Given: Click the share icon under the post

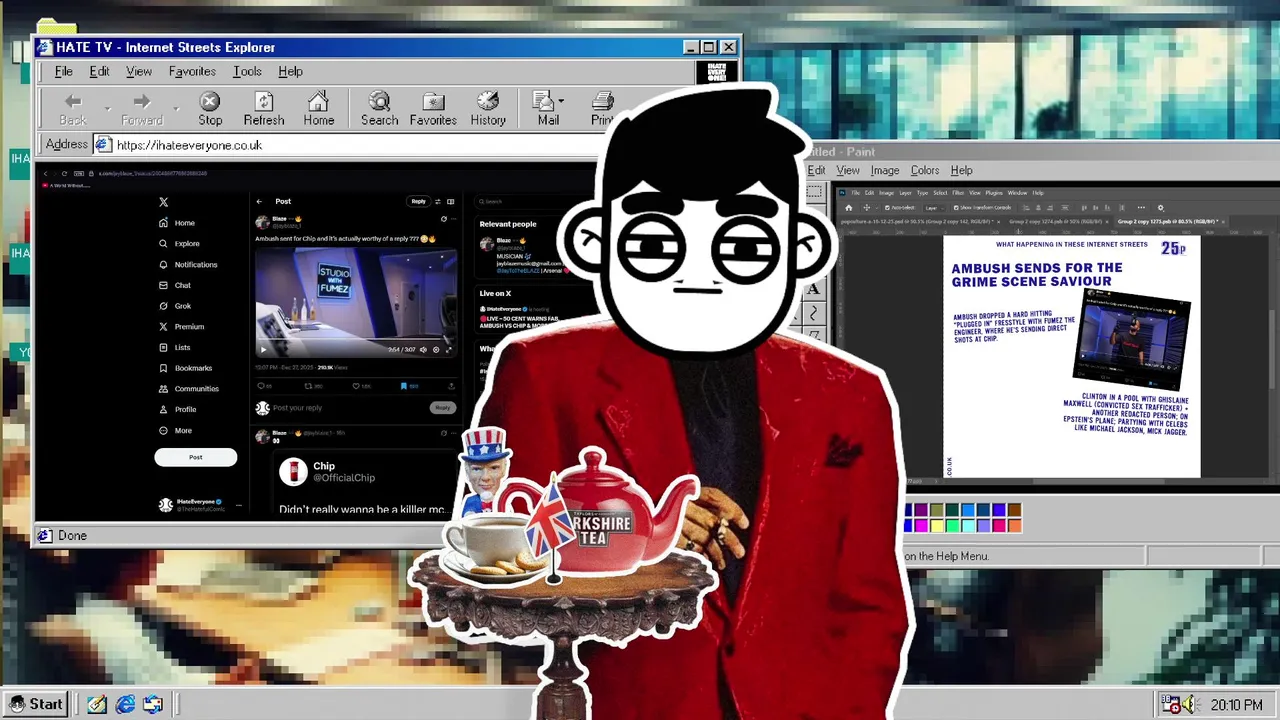Looking at the screenshot, I should click(x=451, y=386).
